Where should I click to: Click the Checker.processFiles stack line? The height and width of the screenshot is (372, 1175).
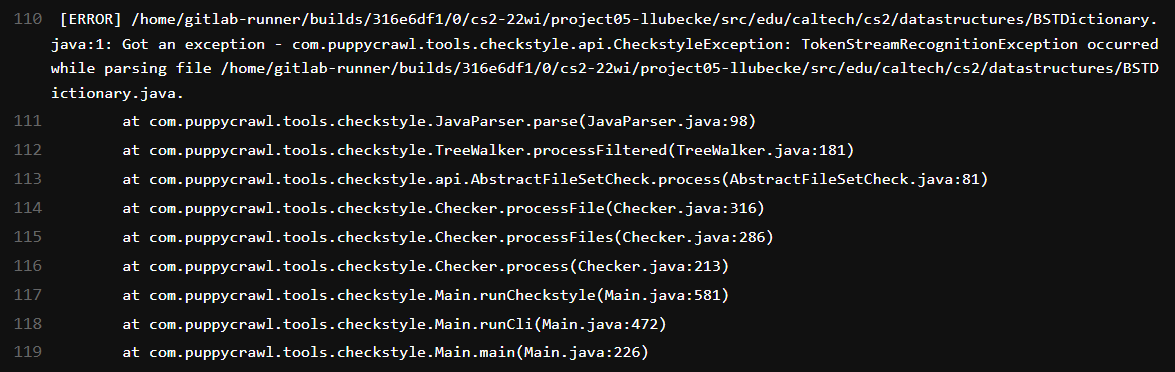(x=448, y=237)
